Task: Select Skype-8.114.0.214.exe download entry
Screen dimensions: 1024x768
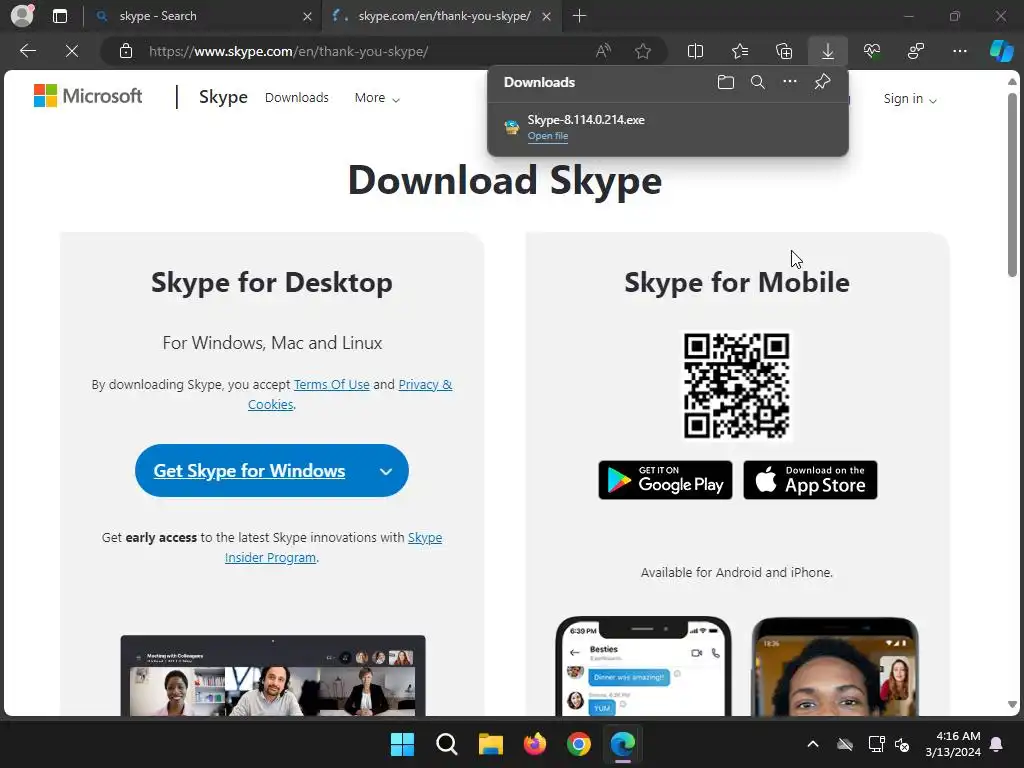Action: pos(667,127)
